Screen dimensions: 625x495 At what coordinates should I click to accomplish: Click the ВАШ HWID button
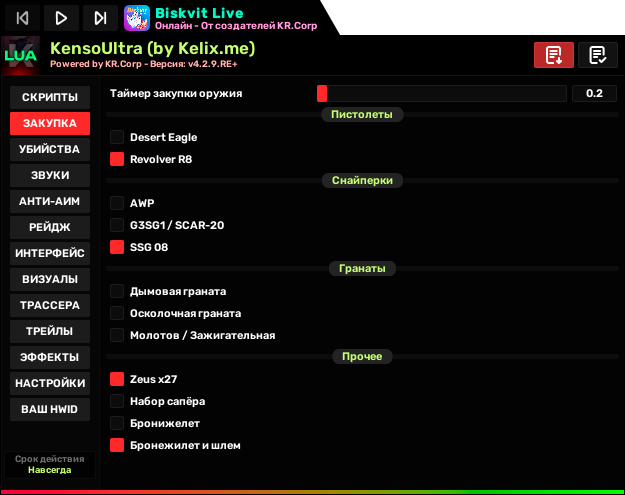point(50,409)
